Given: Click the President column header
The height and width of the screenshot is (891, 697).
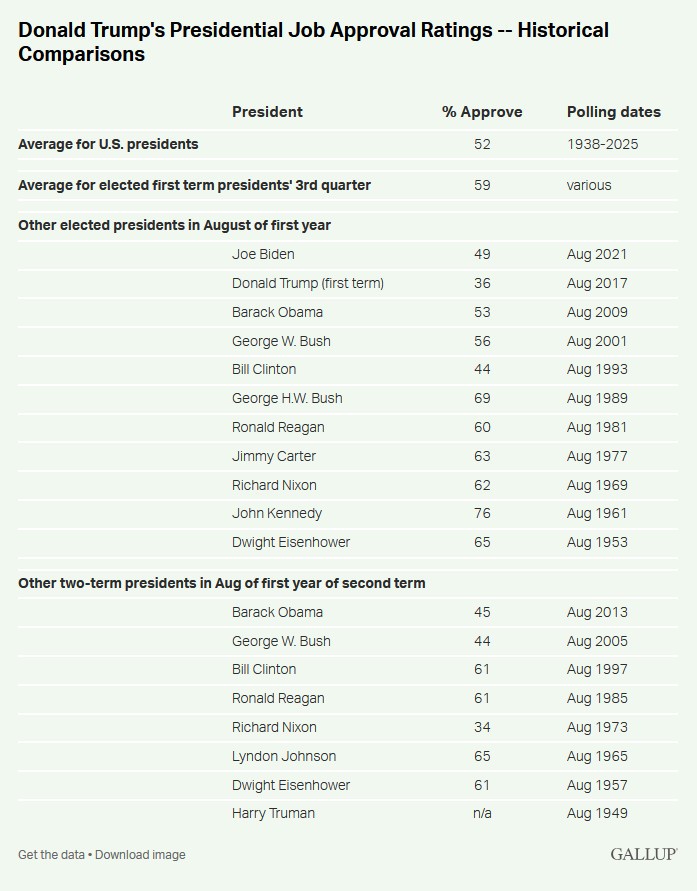Looking at the screenshot, I should click(x=267, y=112).
